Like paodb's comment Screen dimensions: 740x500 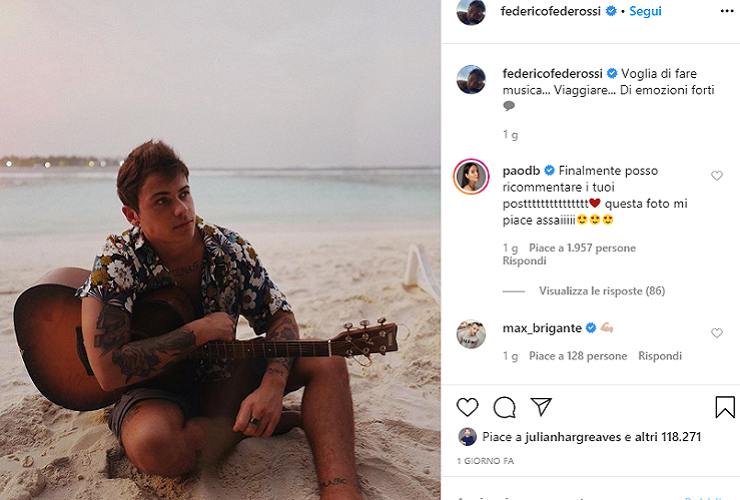[716, 176]
